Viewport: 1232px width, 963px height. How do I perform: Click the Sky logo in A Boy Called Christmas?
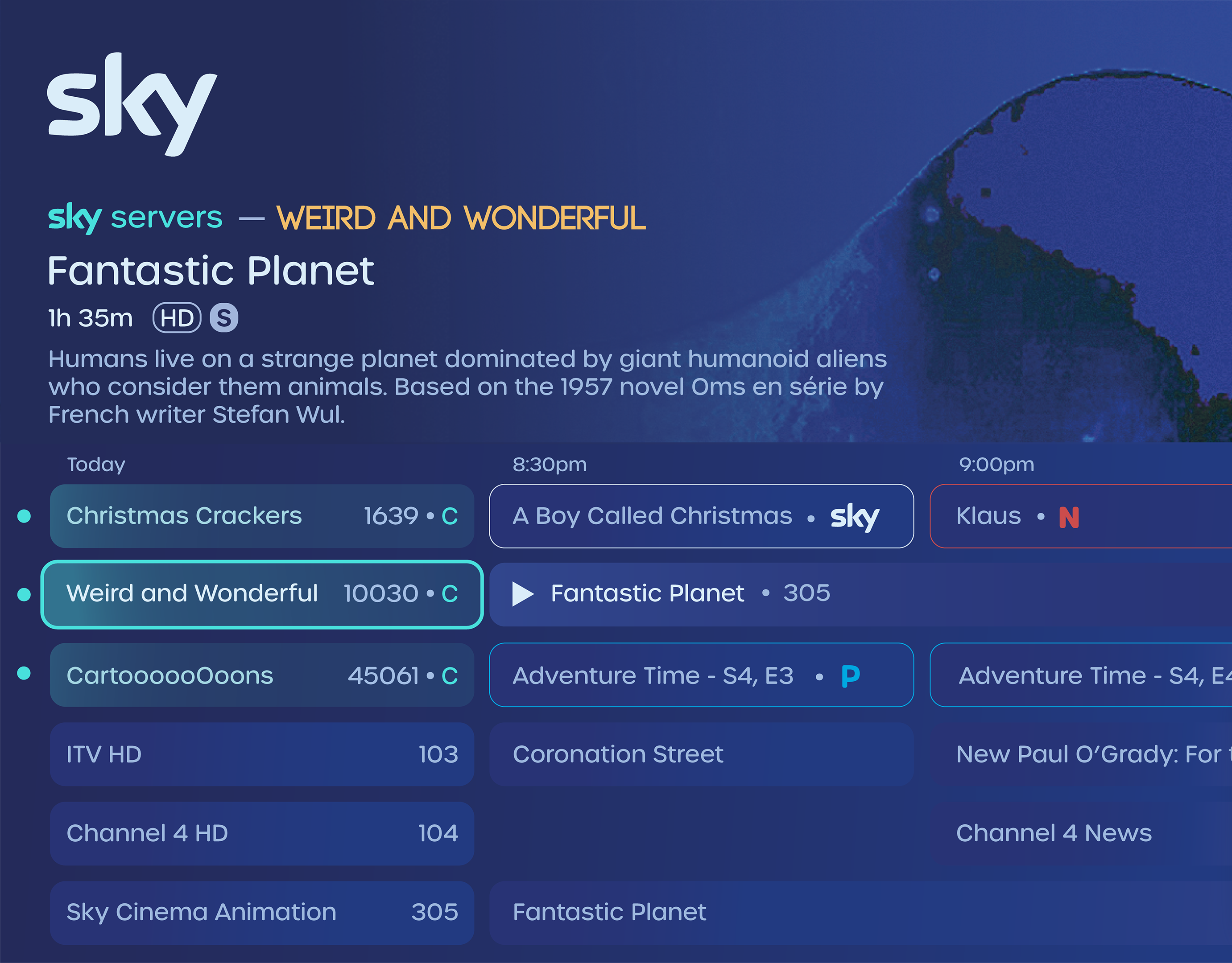(x=855, y=517)
